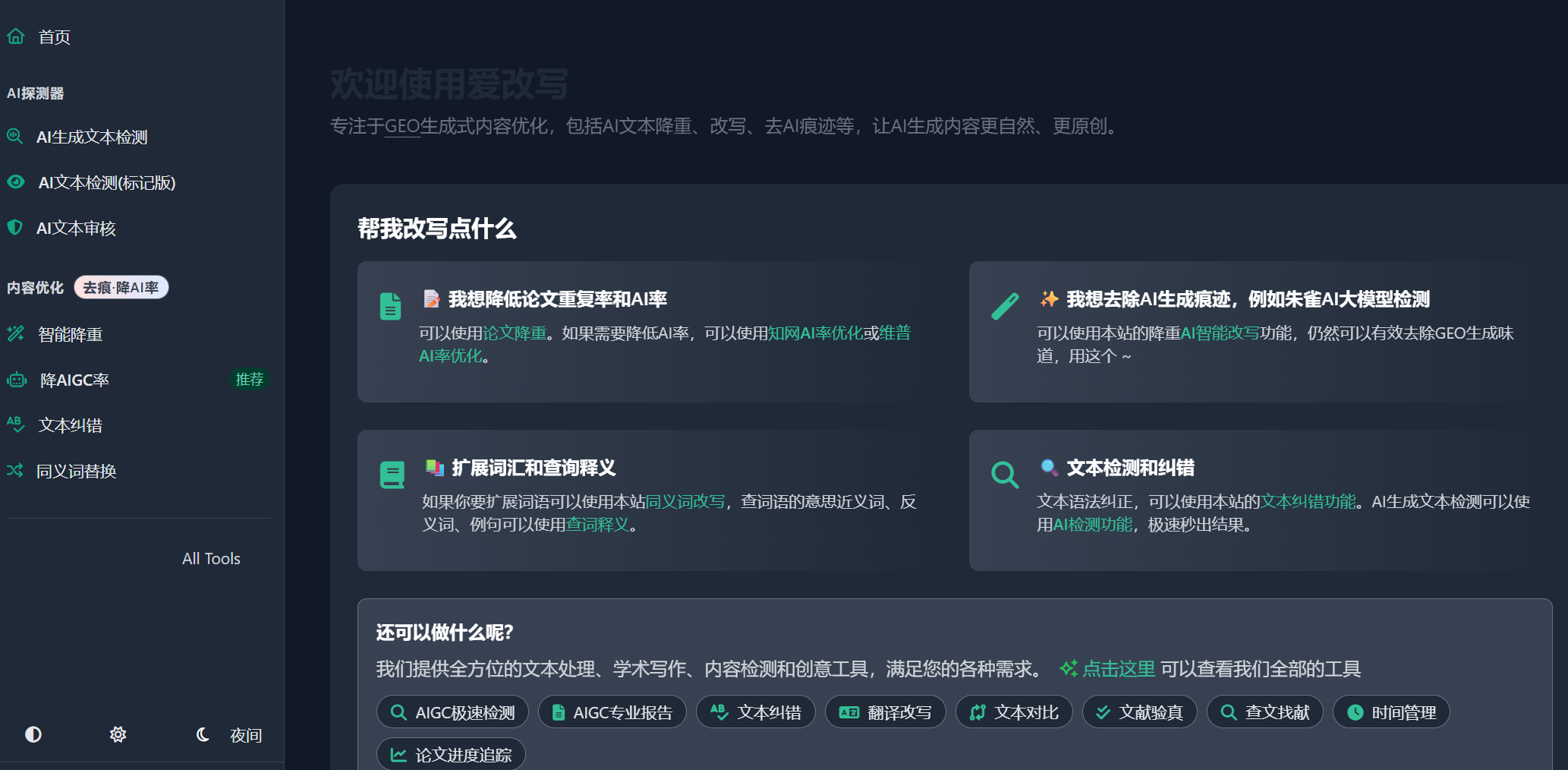1568x770 pixels.
Task: Toggle contrast with the half-circle icon
Action: tap(33, 734)
